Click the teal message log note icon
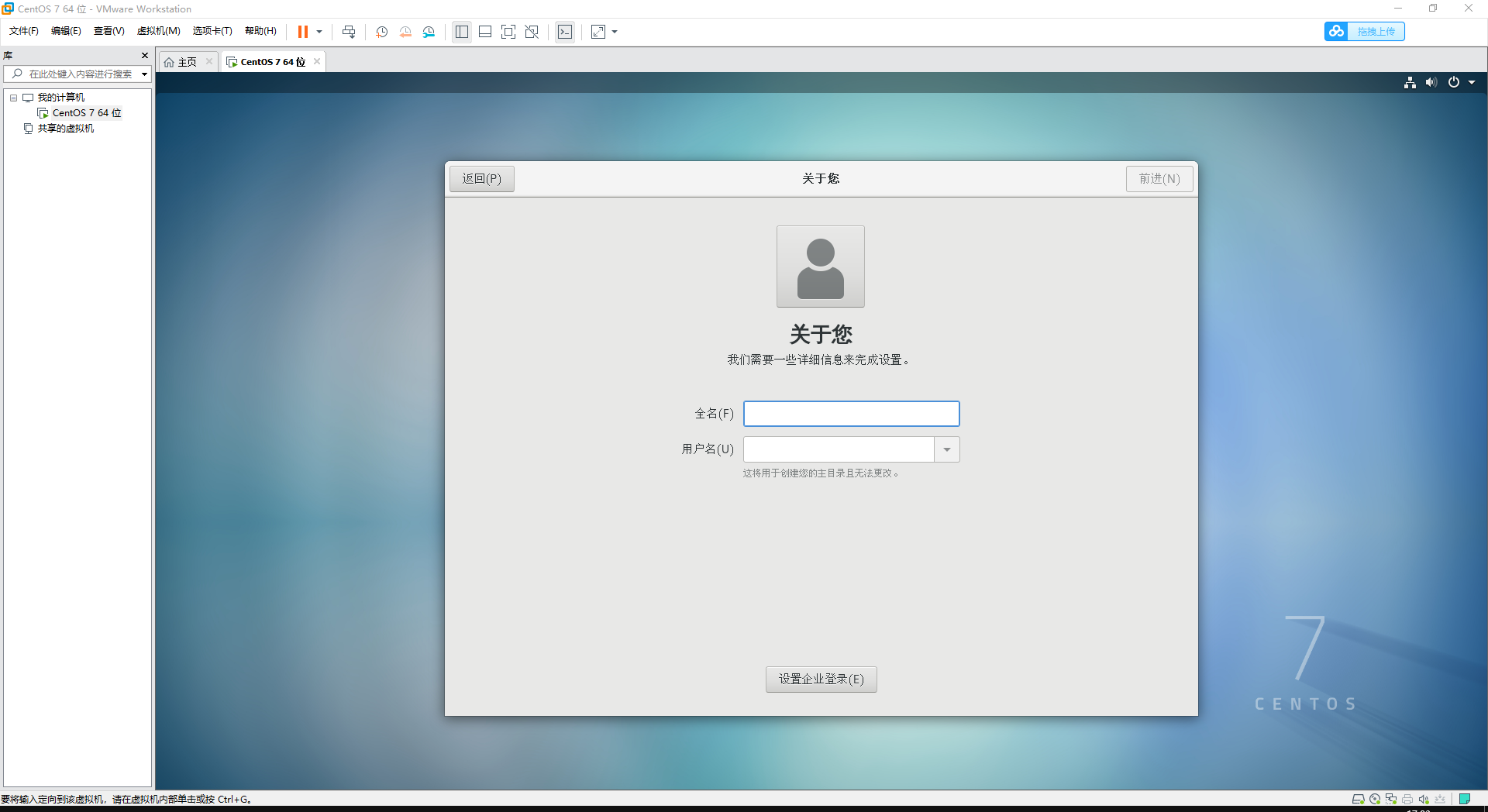This screenshot has height=812, width=1488. point(1465,800)
